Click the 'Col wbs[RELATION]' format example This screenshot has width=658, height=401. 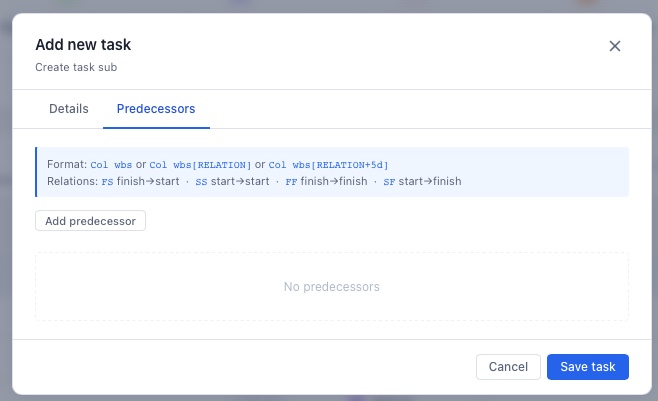click(199, 165)
